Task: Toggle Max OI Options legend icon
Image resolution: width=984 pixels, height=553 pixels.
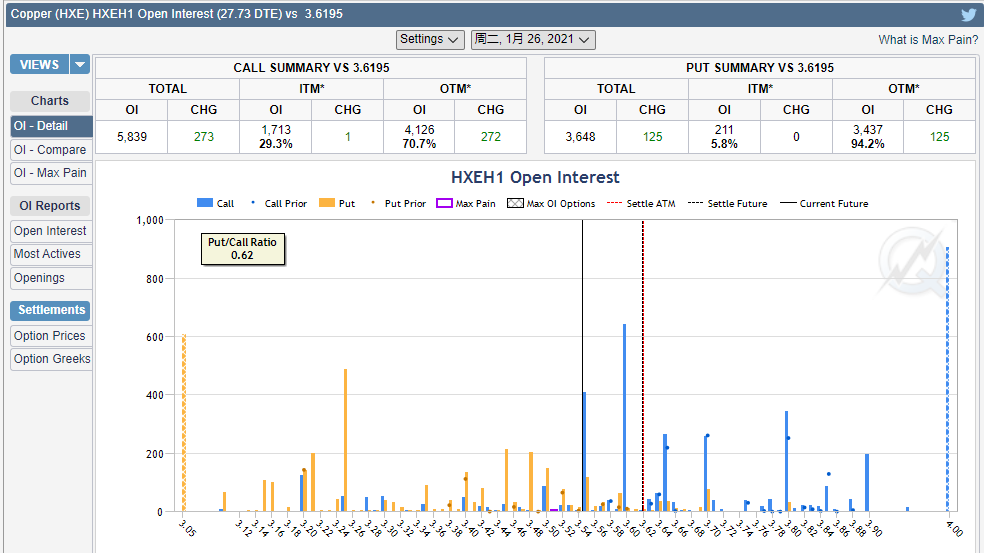Action: 515,204
